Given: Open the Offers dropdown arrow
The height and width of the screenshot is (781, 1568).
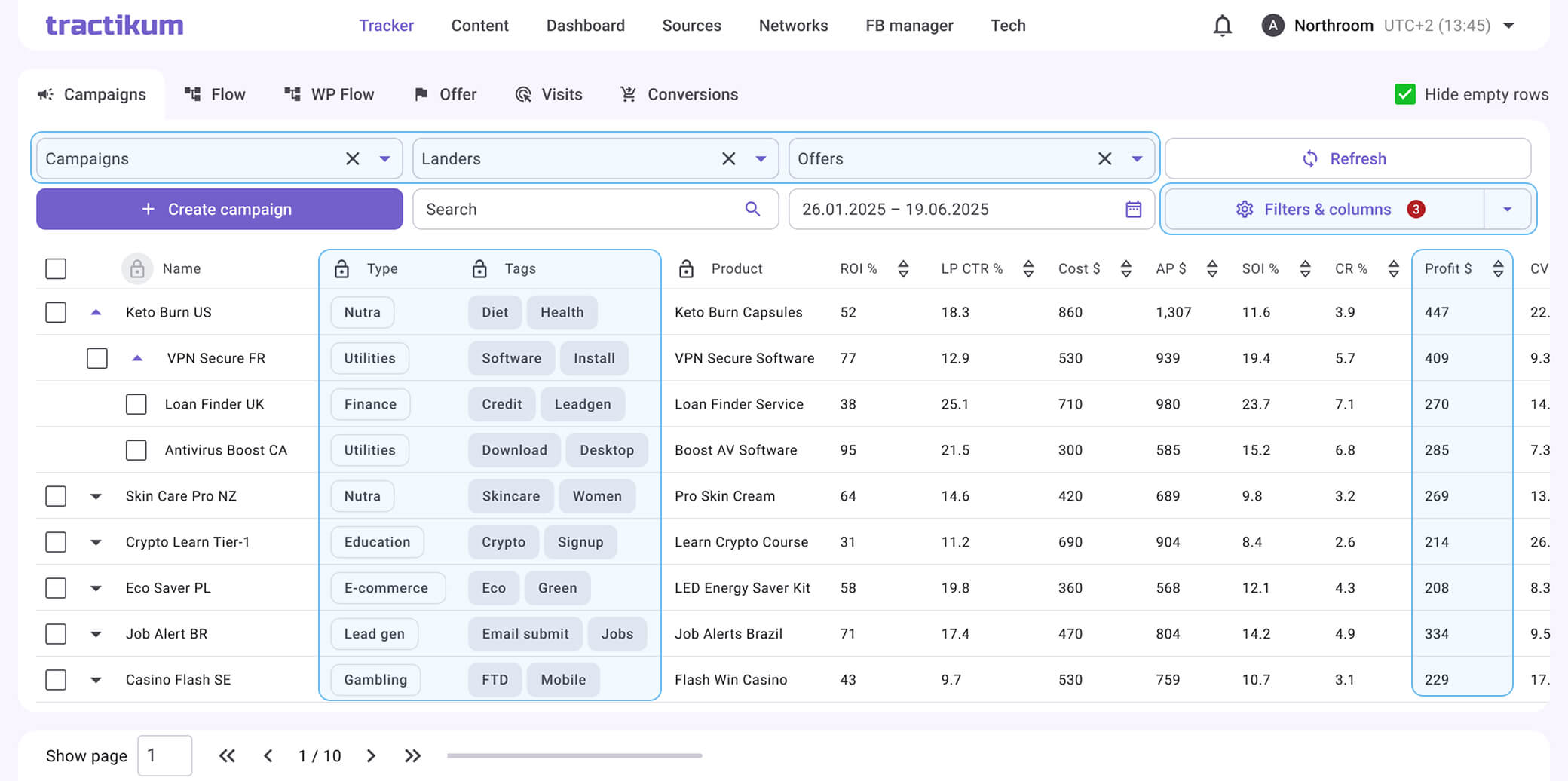Looking at the screenshot, I should 1137,158.
